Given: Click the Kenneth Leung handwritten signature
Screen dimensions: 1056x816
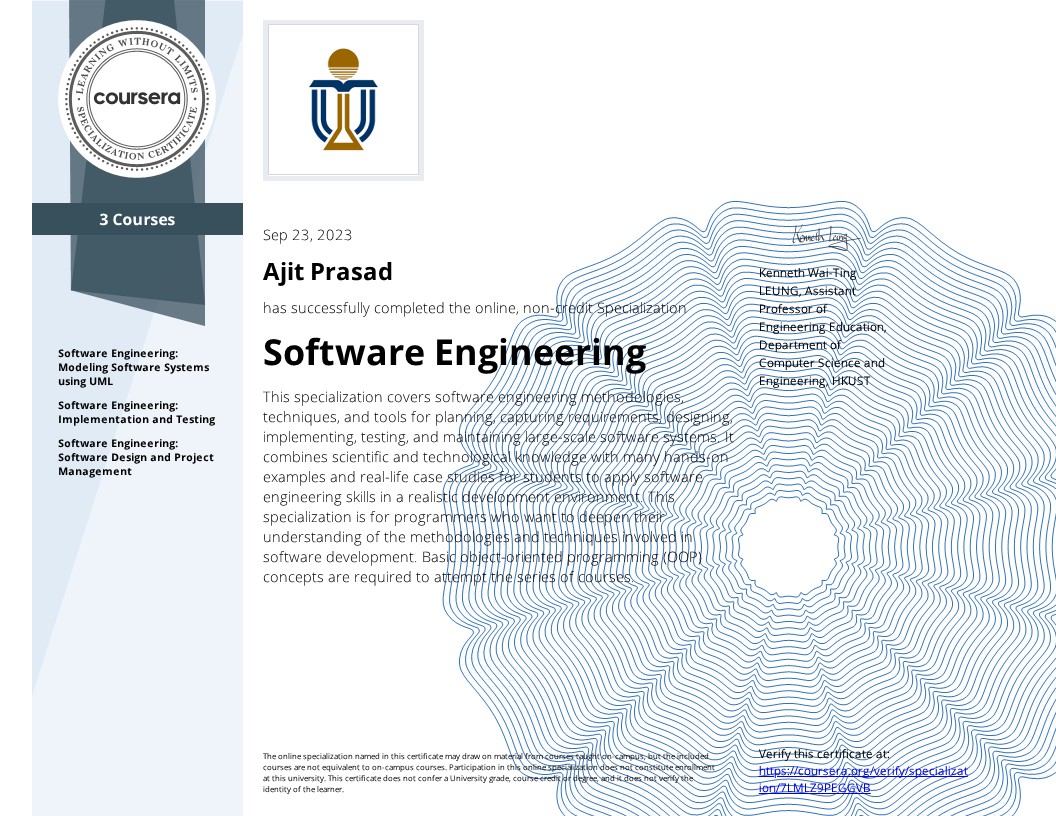Looking at the screenshot, I should [x=824, y=237].
